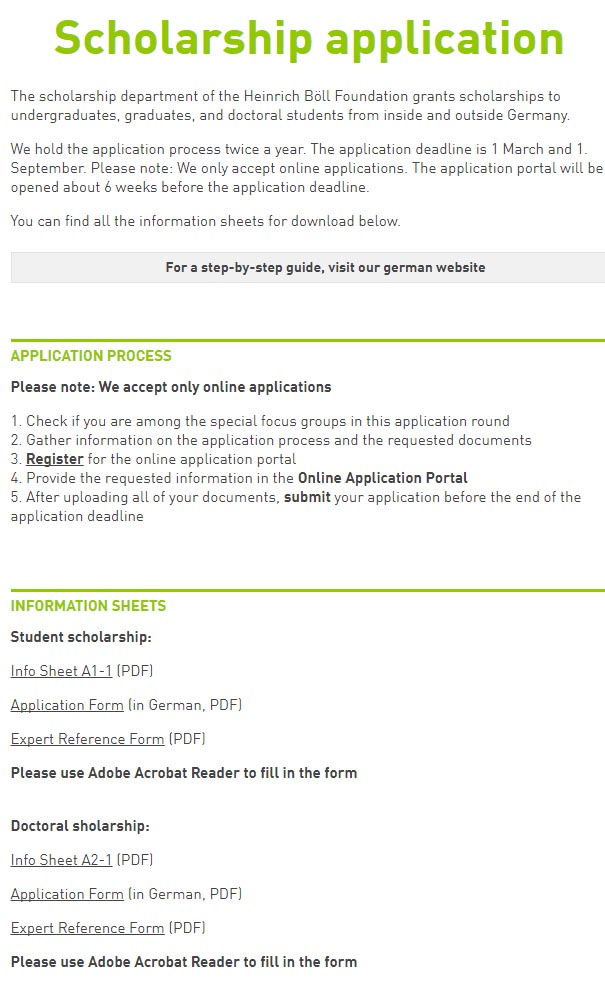Open student scholarship Application Form link
605x995 pixels.
[x=67, y=705]
